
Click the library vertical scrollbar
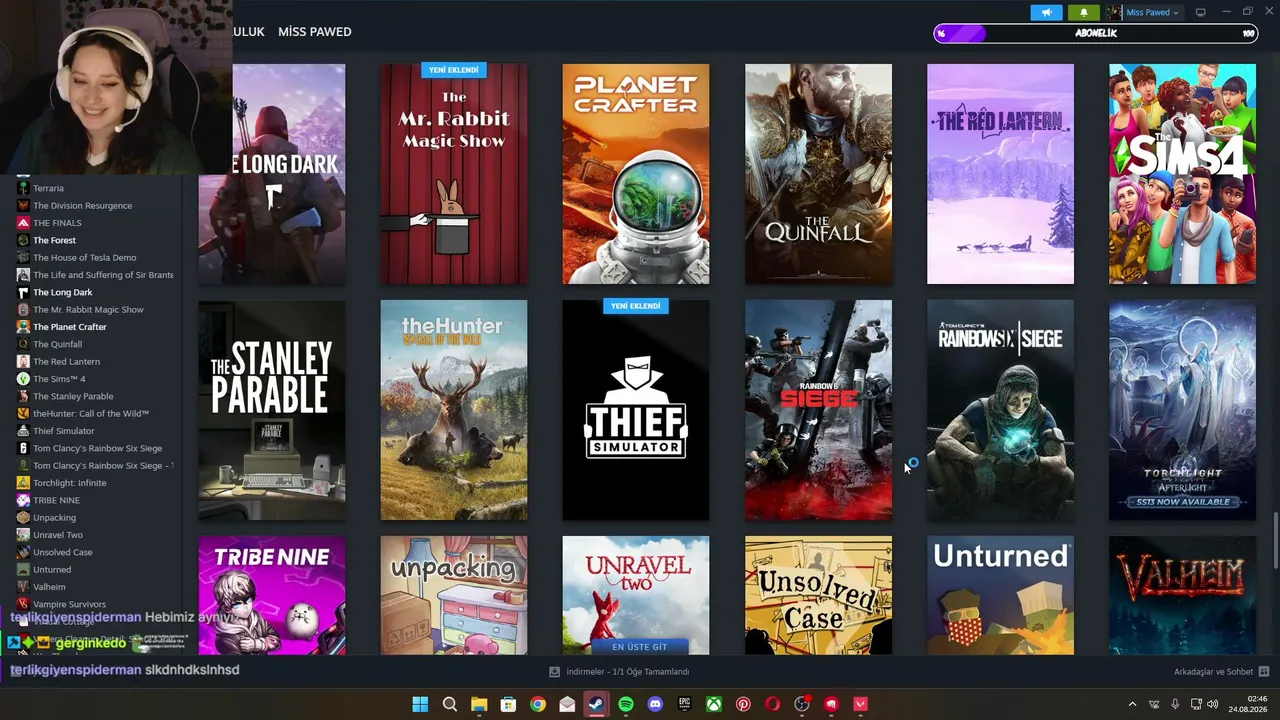(1275, 540)
